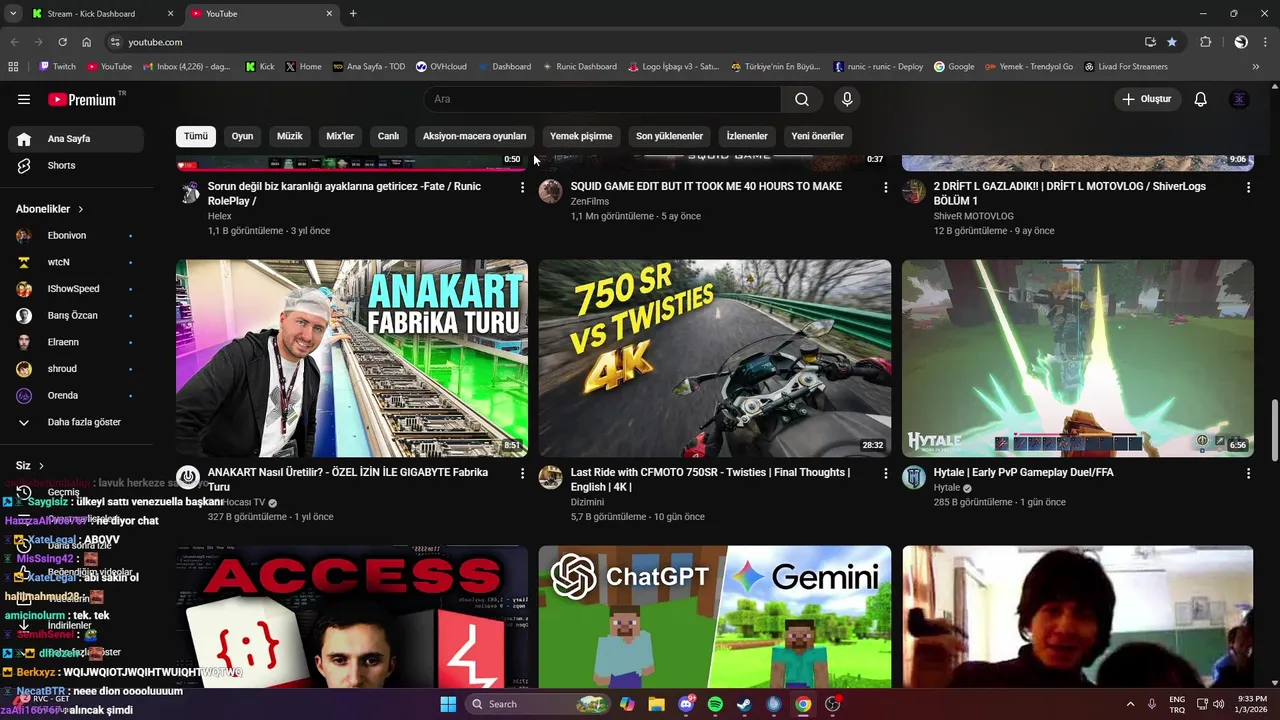Expand the Siz section
Image resolution: width=1280 pixels, height=720 pixels.
point(30,466)
